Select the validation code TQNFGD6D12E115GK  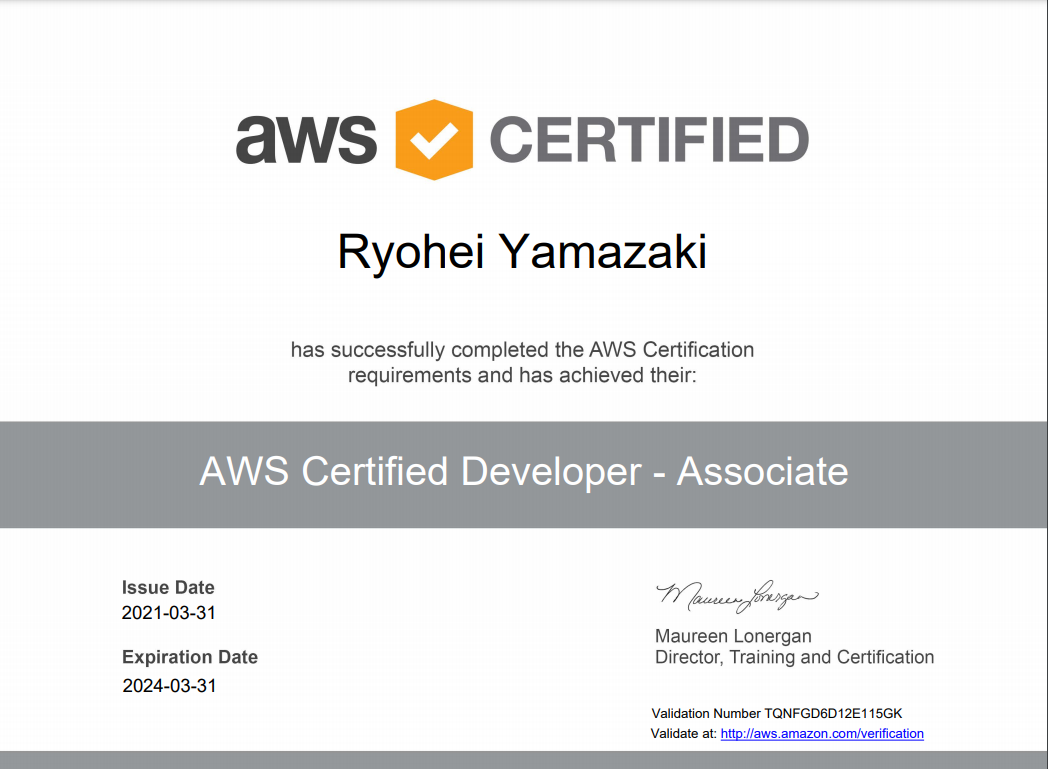click(x=833, y=713)
